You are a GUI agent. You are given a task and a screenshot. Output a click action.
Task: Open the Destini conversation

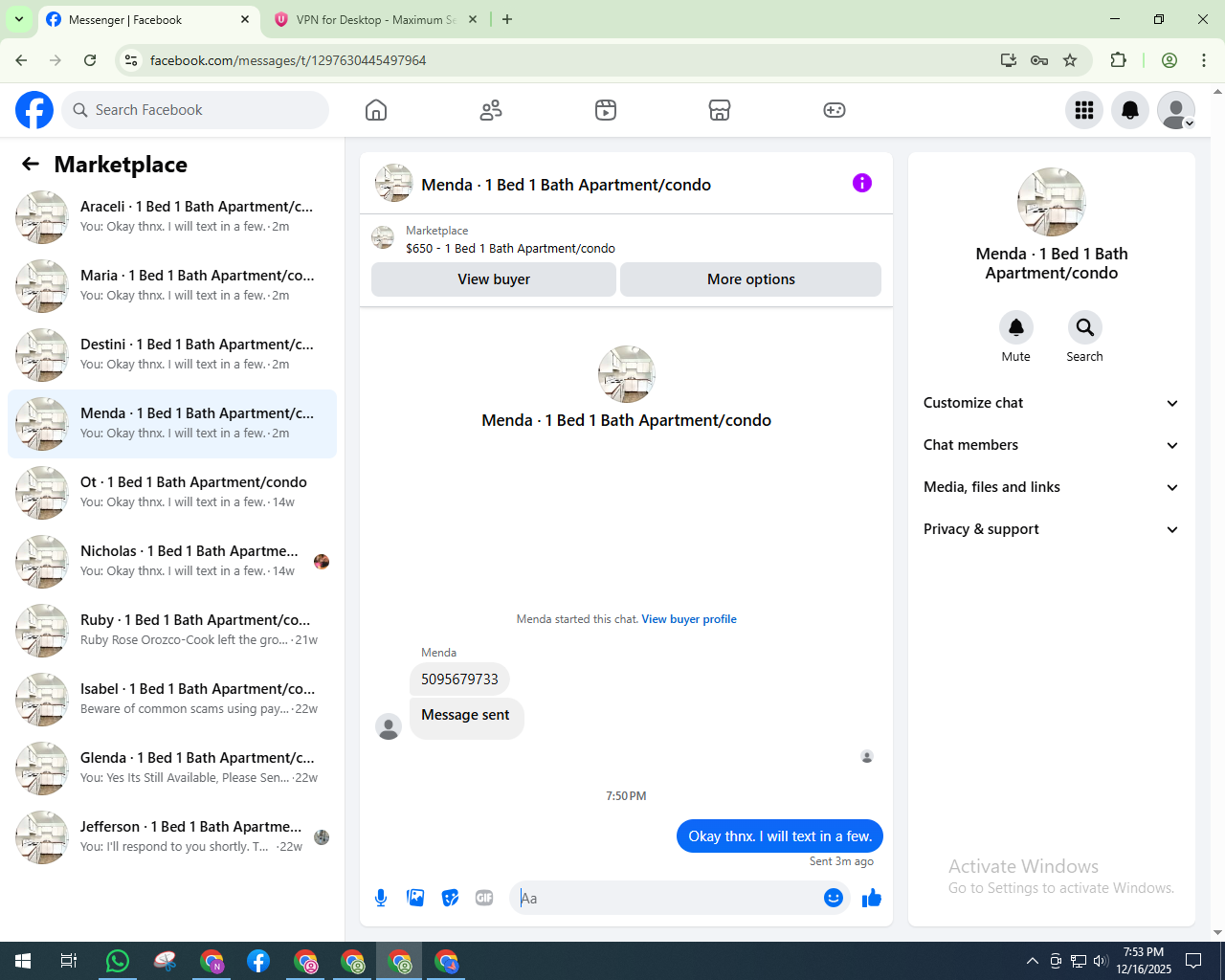(x=172, y=355)
